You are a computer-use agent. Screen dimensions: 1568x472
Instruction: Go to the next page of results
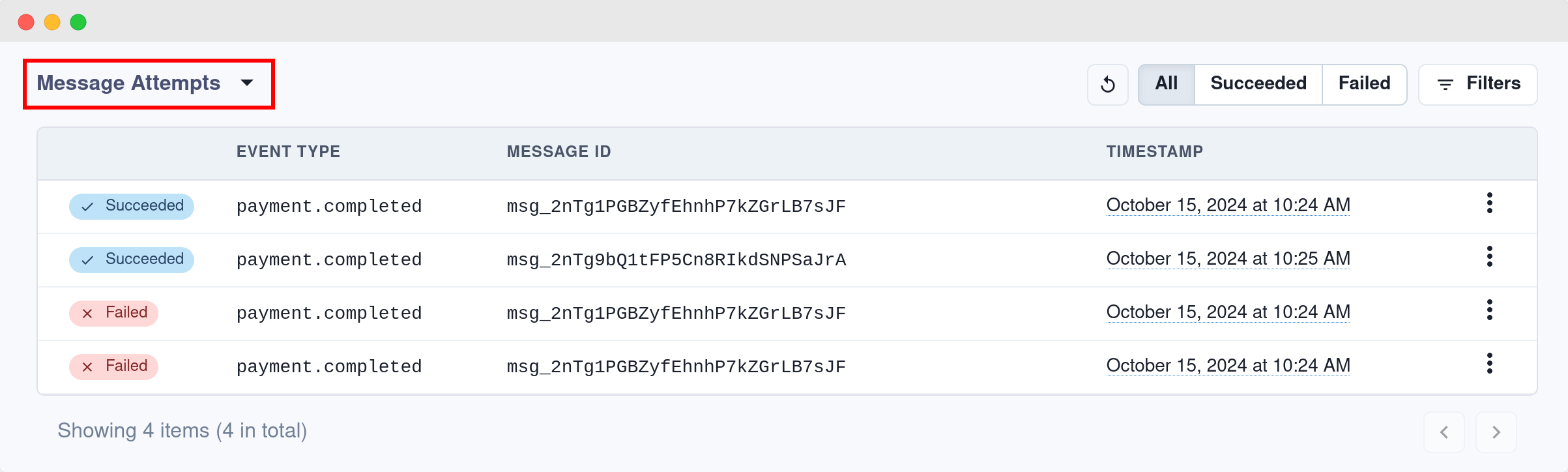pos(1496,432)
